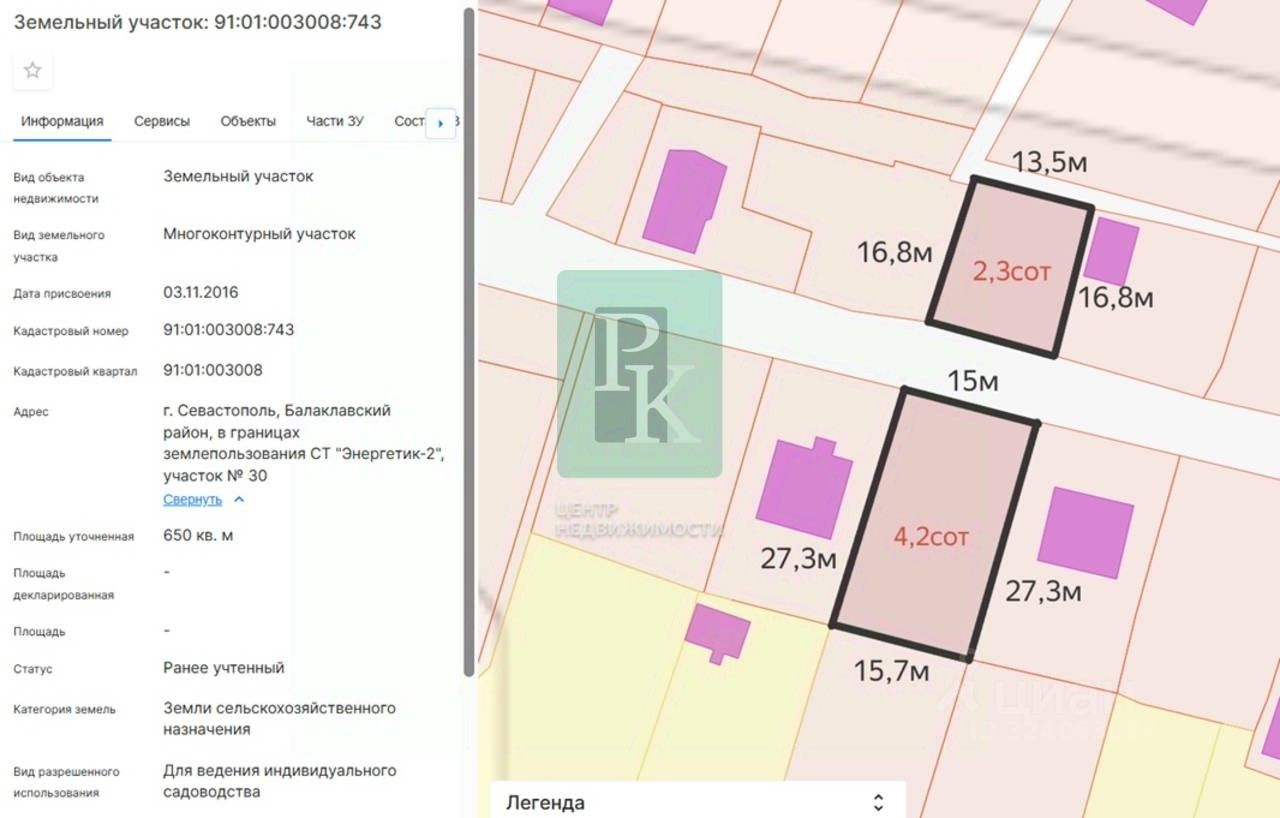Image resolution: width=1280 pixels, height=818 pixels.
Task: Show more tabs with the arrow button
Action: click(441, 123)
